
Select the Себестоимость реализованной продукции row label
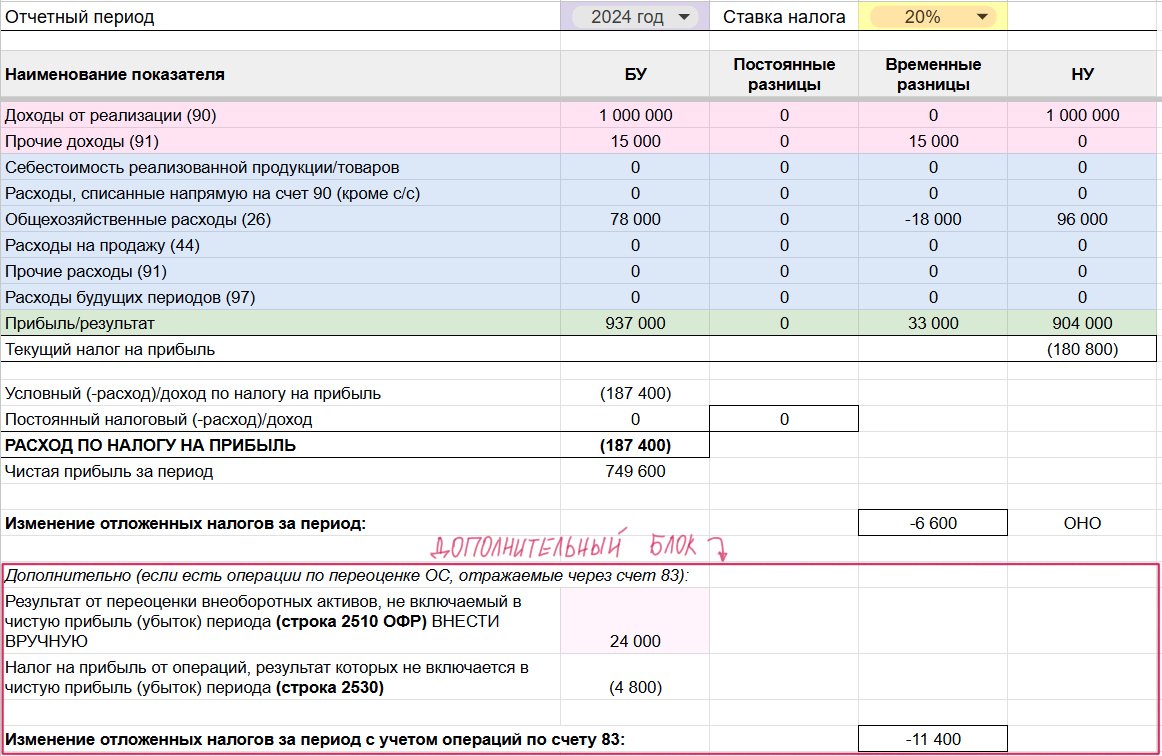click(280, 167)
